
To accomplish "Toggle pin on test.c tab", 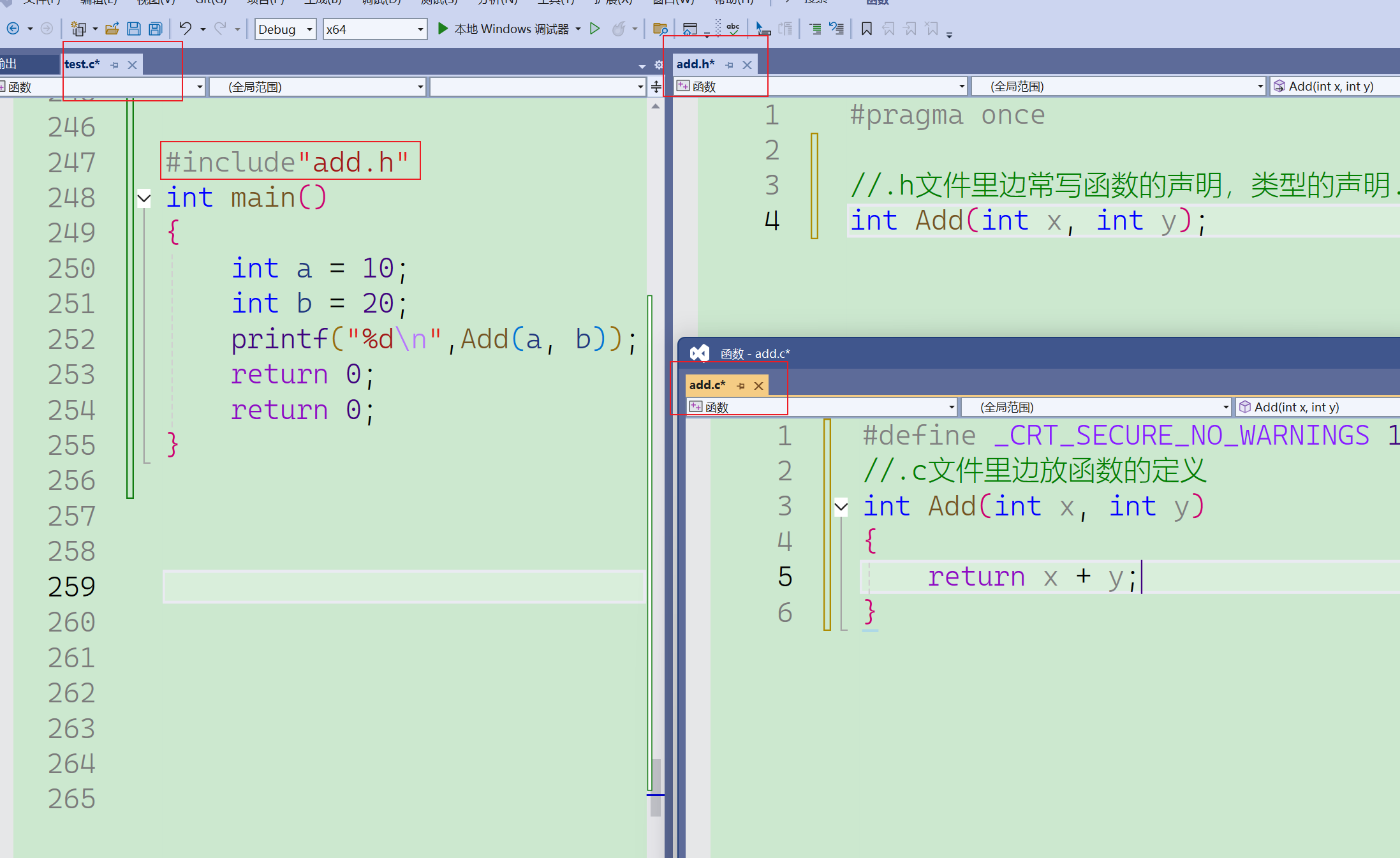I will click(x=115, y=65).
